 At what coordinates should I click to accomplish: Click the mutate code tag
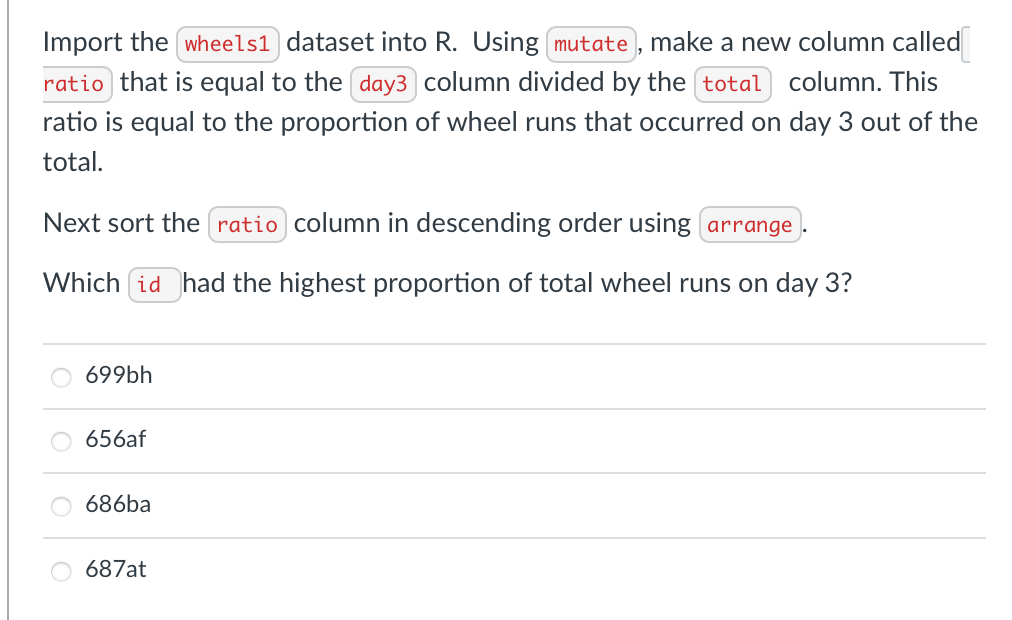[591, 44]
